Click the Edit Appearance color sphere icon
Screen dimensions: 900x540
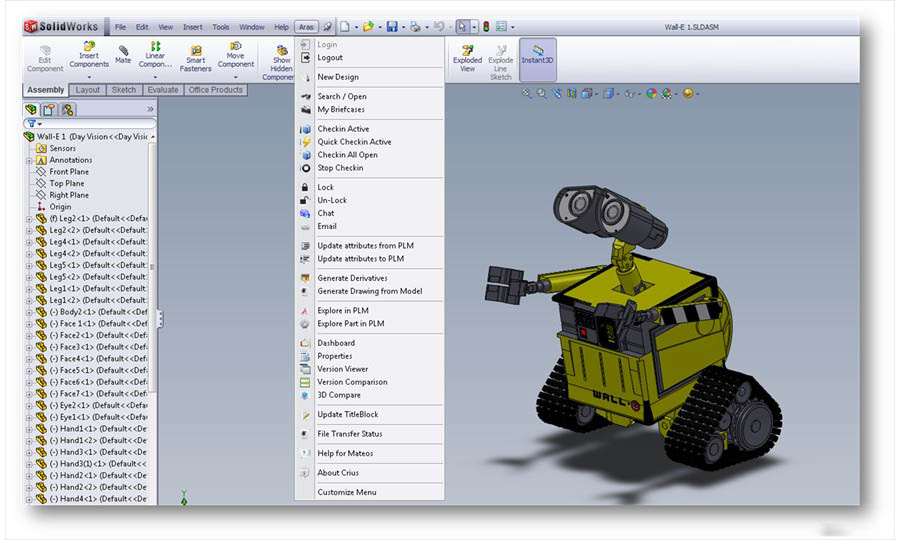pyautogui.click(x=651, y=93)
